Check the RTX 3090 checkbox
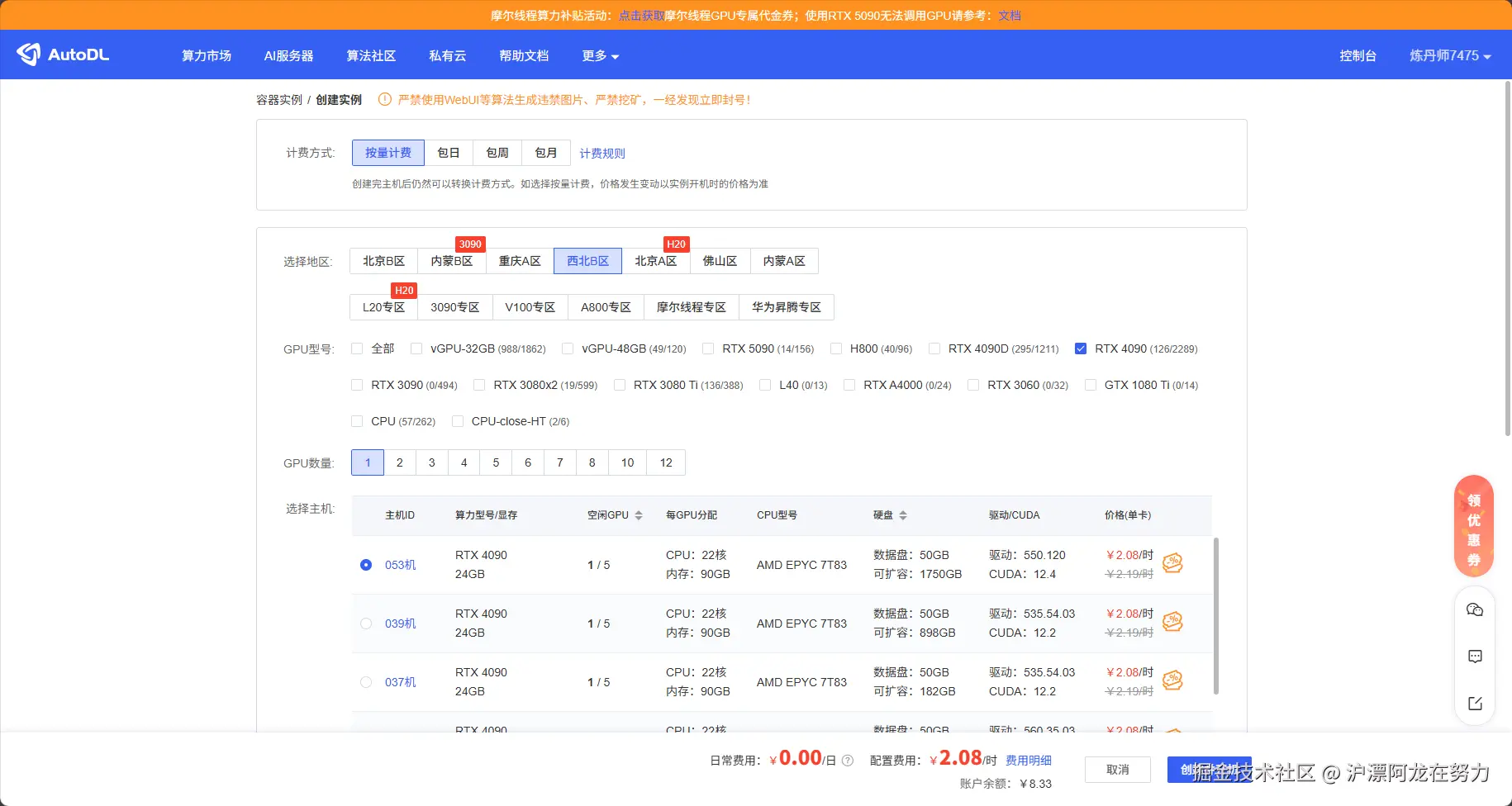Image resolution: width=1512 pixels, height=806 pixels. 357,385
